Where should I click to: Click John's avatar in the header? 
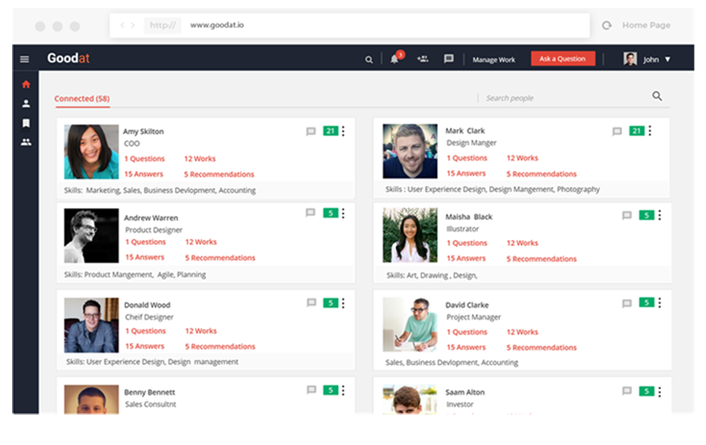click(x=630, y=59)
